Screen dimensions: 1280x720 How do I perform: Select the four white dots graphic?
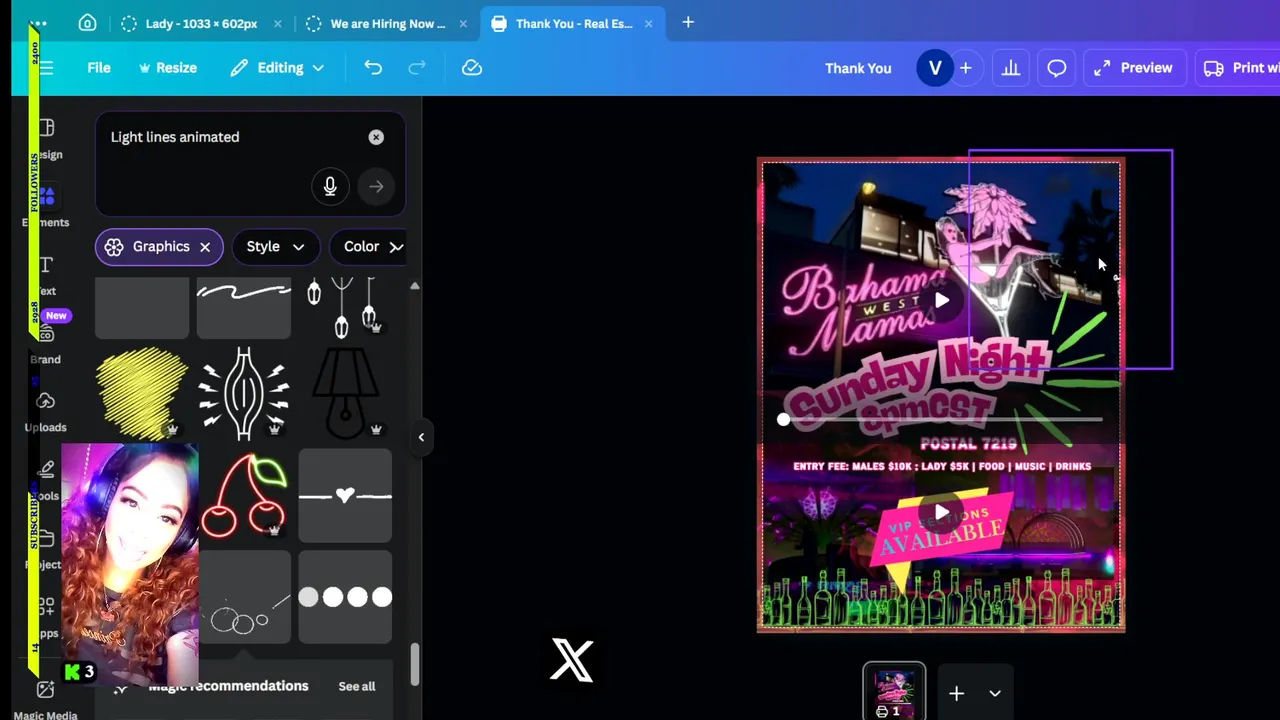point(345,597)
